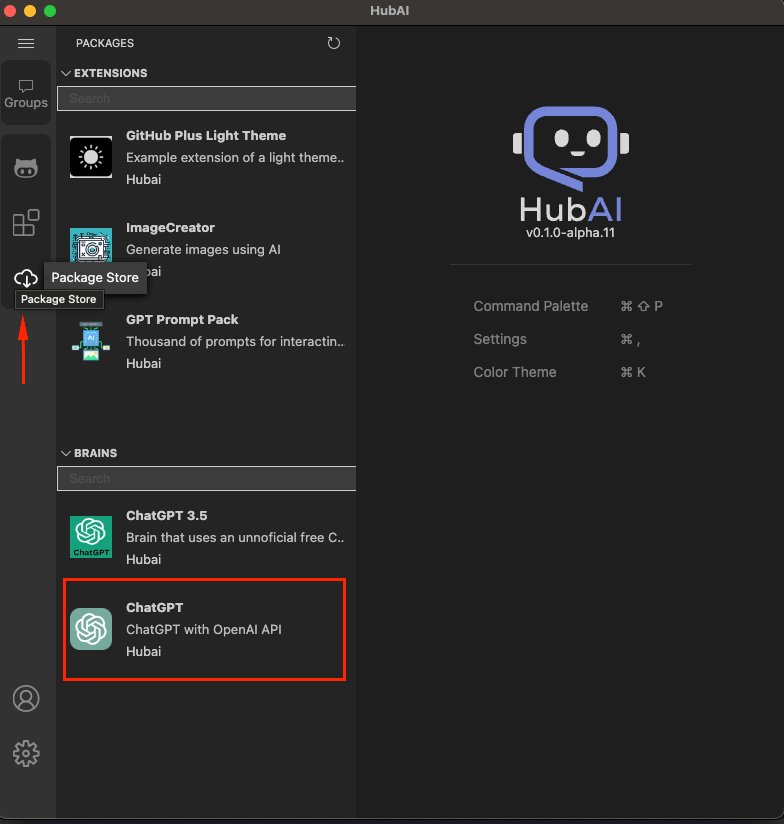Open the user account icon
Screen dimensions: 784x824
[26, 698]
